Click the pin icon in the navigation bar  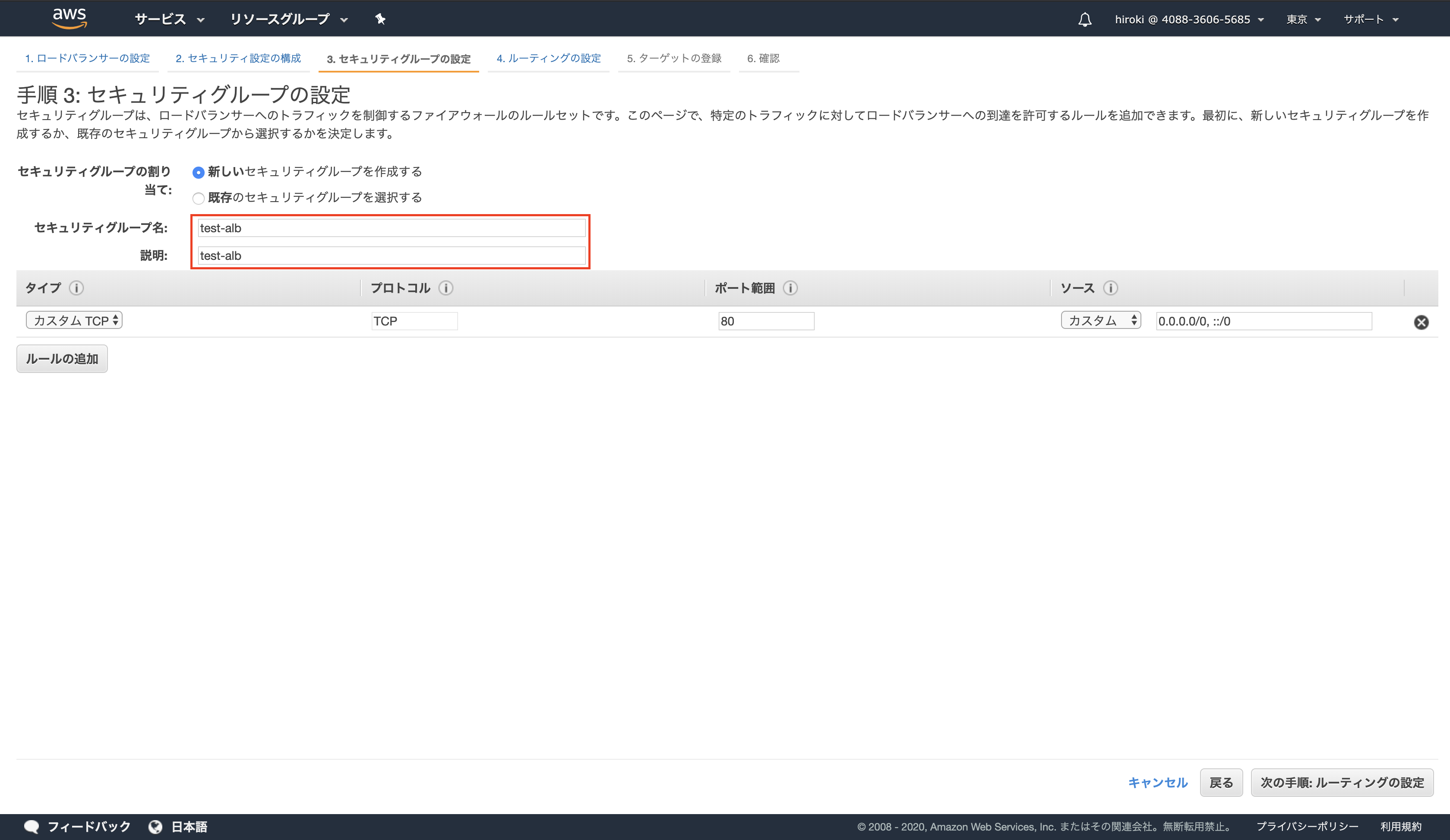[x=380, y=19]
